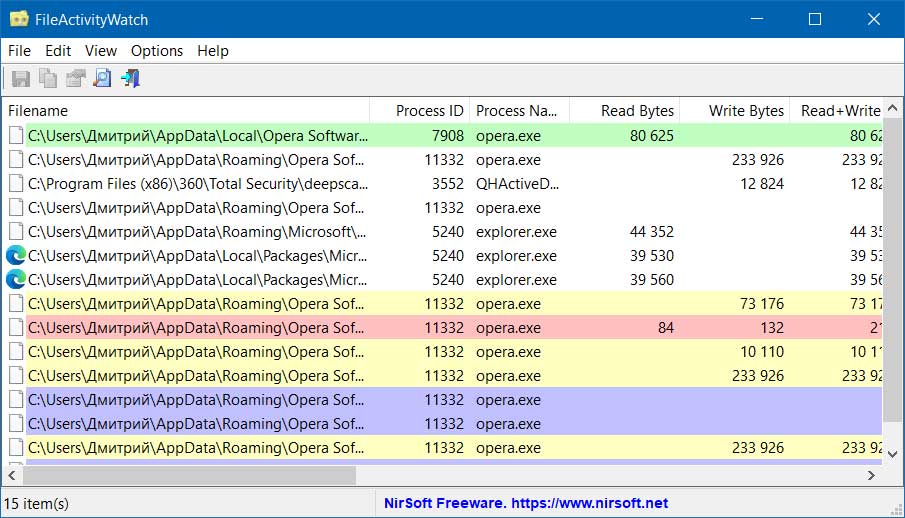The image size is (905, 518).
Task: Click the Read Bytes value 39 530
Action: point(652,255)
